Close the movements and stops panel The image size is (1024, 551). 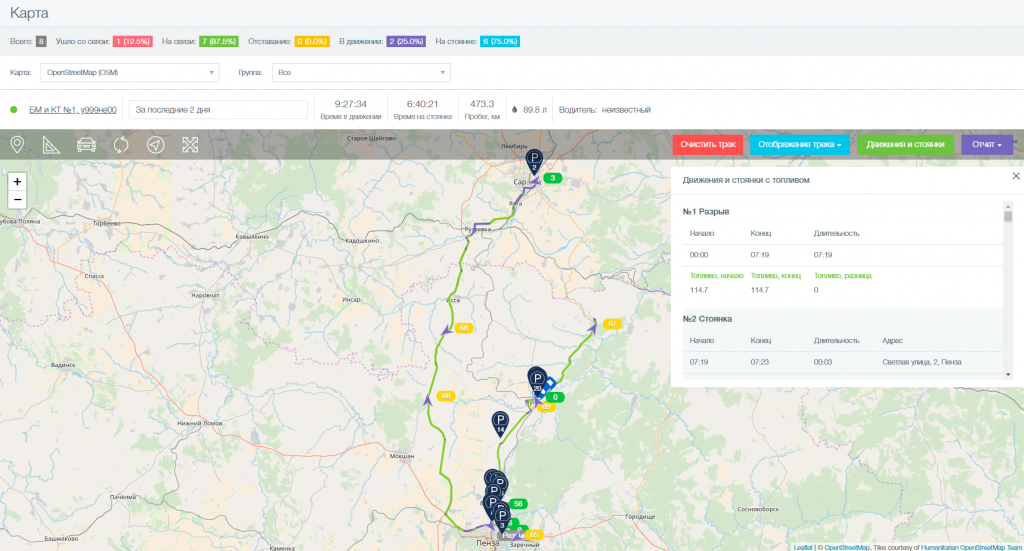click(1016, 176)
